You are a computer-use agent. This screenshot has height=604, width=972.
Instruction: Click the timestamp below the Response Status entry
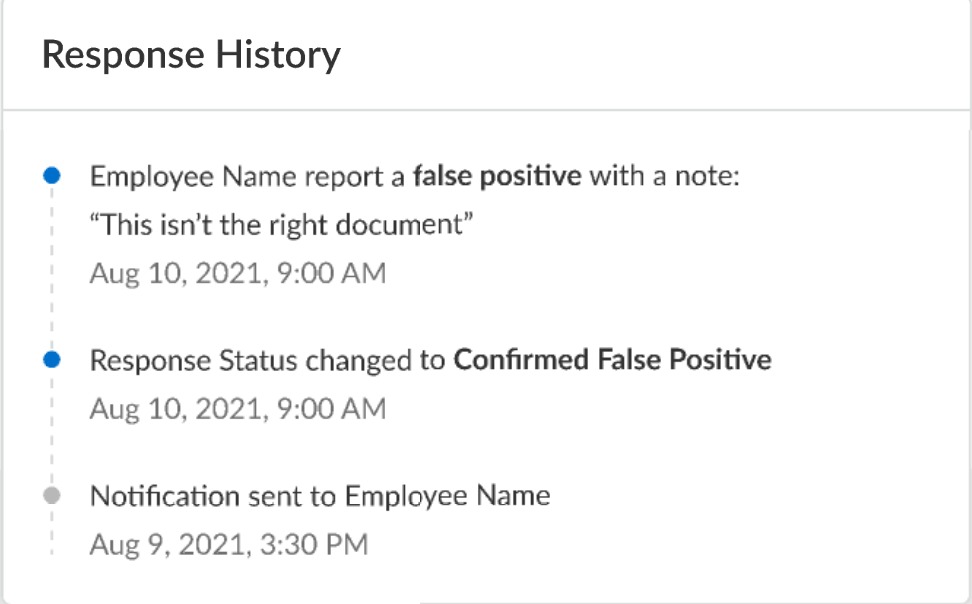click(x=237, y=408)
